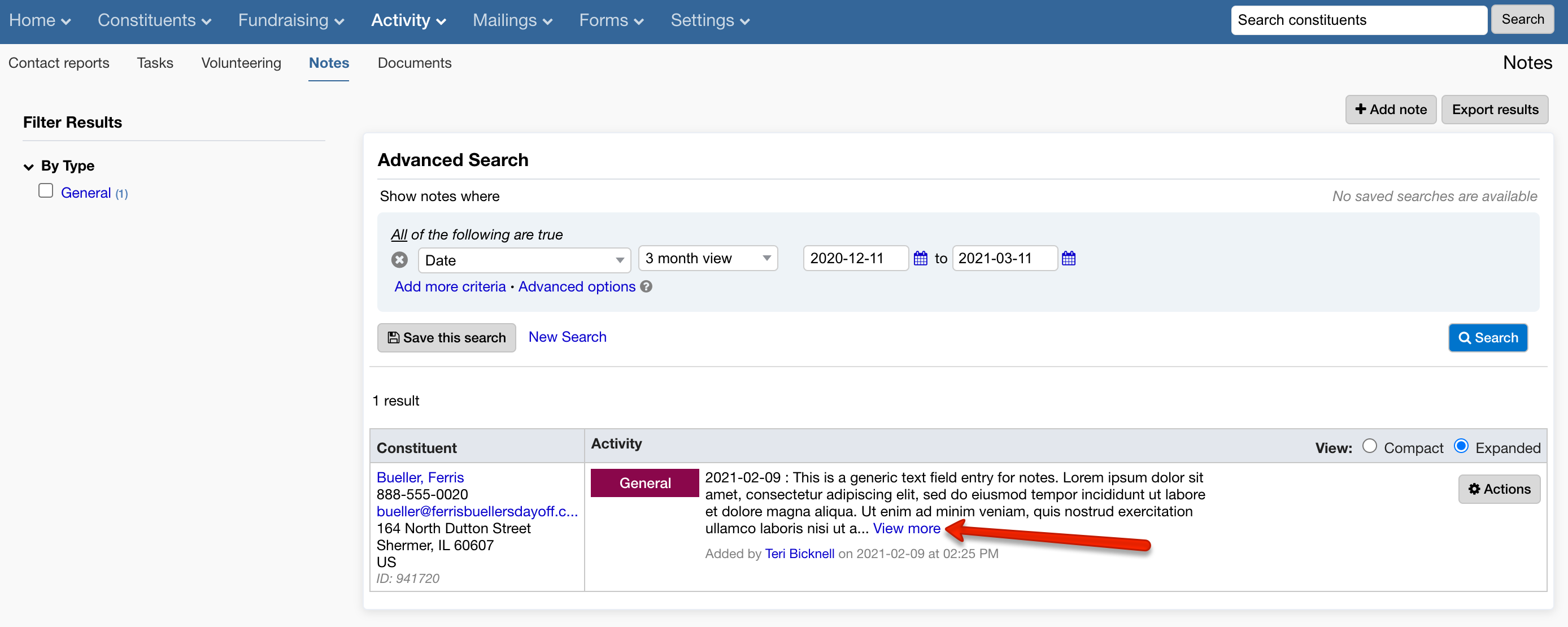
Task: Check the General type filter checkbox
Action: pyautogui.click(x=46, y=191)
